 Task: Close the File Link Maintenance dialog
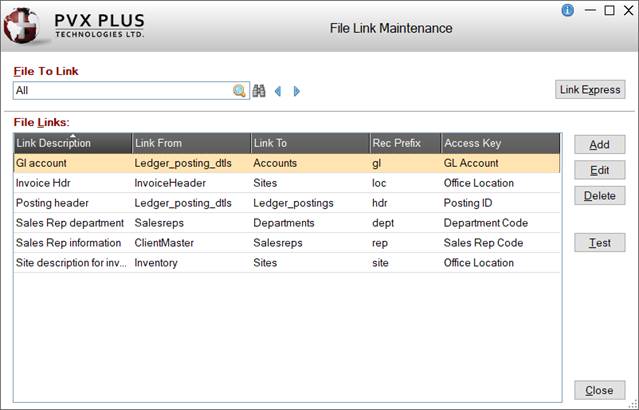599,390
